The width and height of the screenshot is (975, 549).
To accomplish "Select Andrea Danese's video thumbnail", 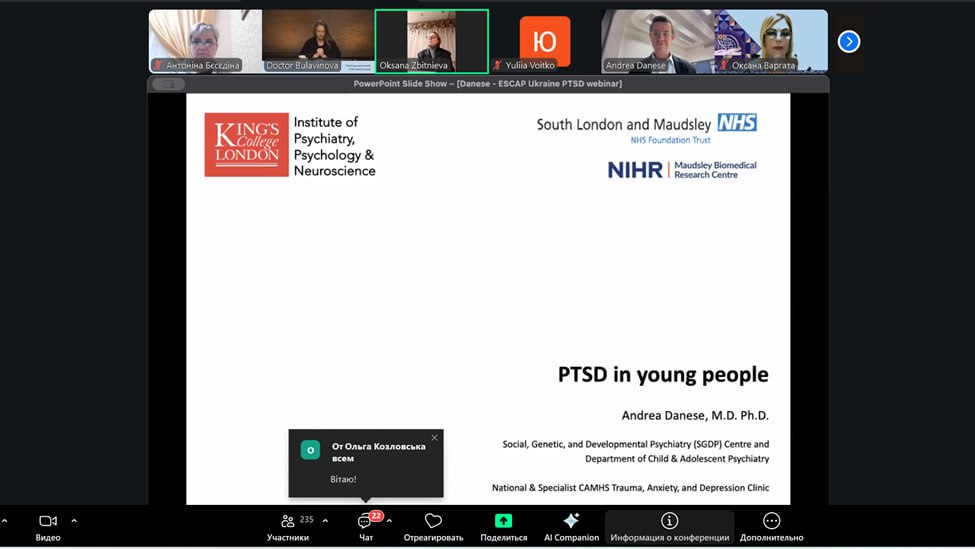I will [x=657, y=41].
